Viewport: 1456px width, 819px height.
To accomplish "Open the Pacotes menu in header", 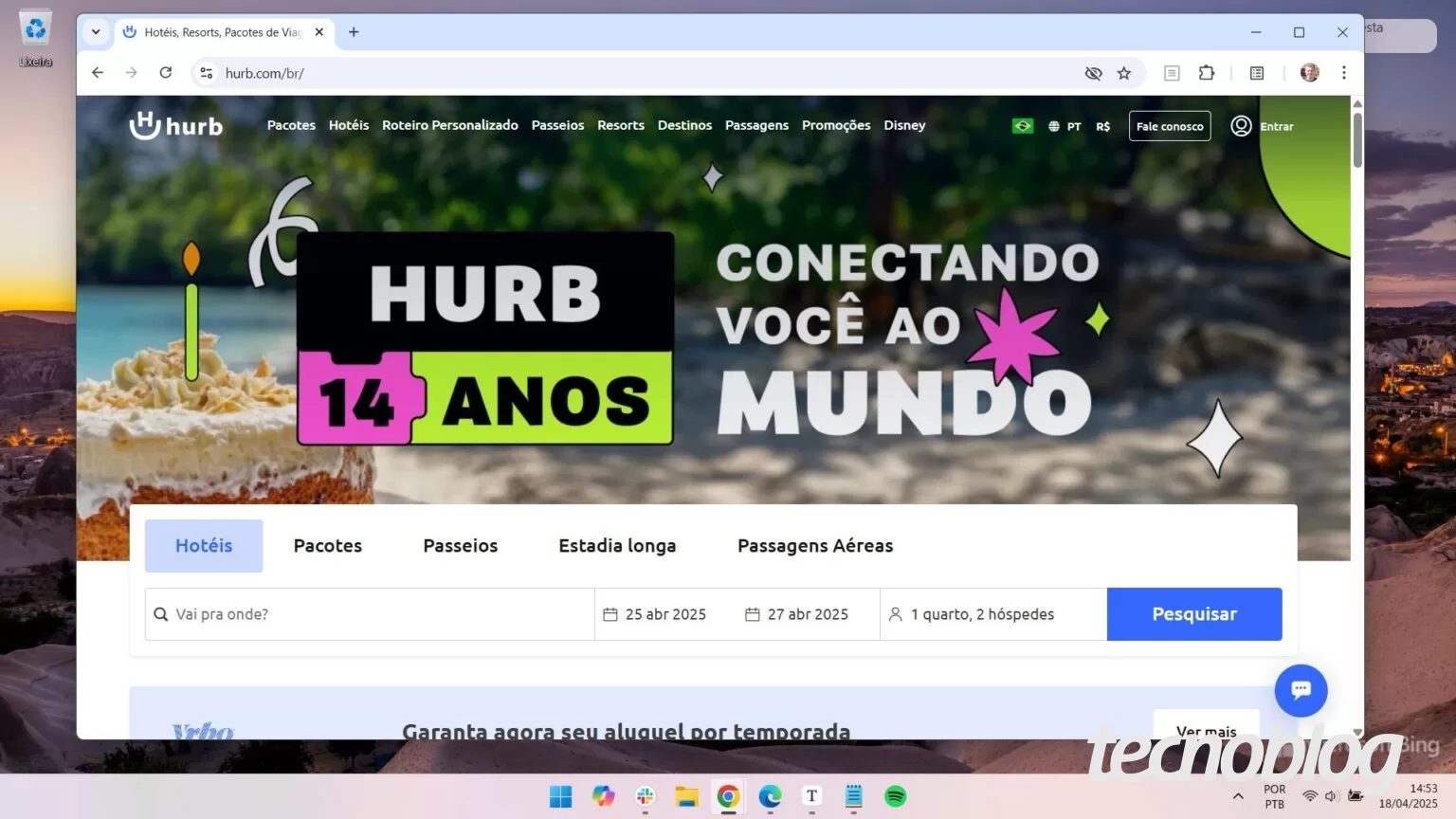I will (x=291, y=125).
